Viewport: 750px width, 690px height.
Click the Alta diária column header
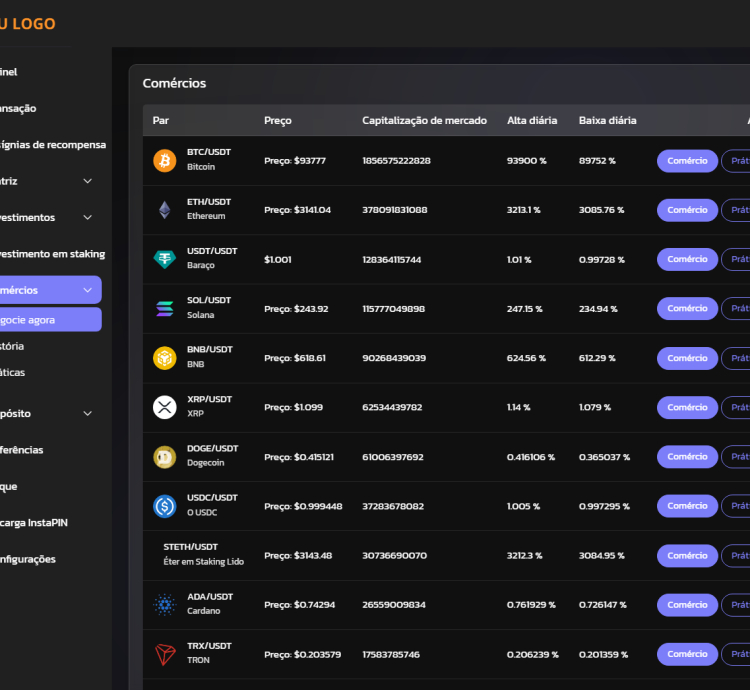pos(532,120)
